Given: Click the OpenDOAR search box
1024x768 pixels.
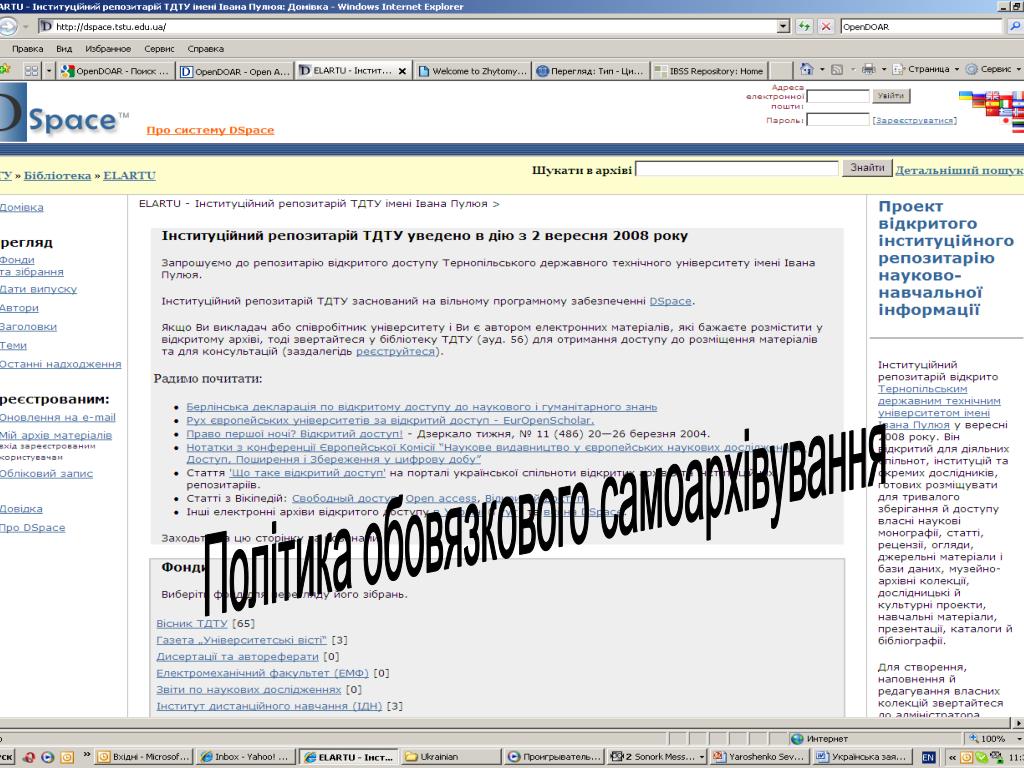Looking at the screenshot, I should [x=921, y=26].
